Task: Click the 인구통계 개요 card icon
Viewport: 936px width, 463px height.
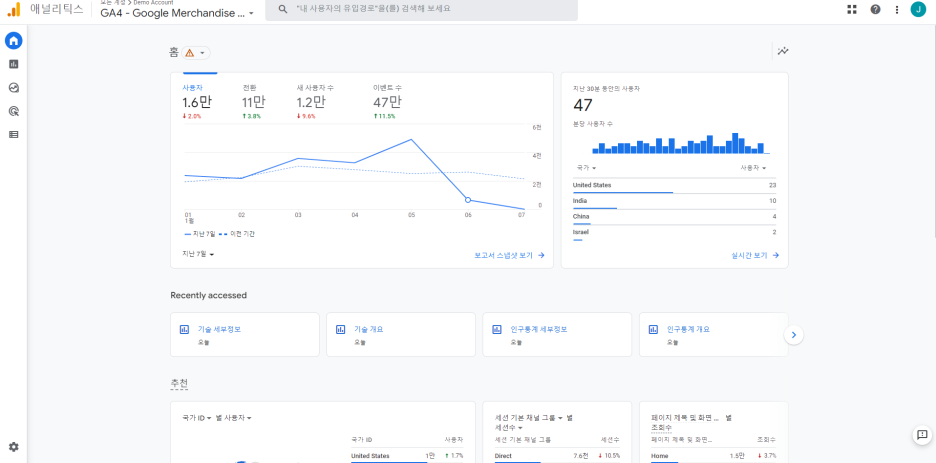Action: coord(654,329)
